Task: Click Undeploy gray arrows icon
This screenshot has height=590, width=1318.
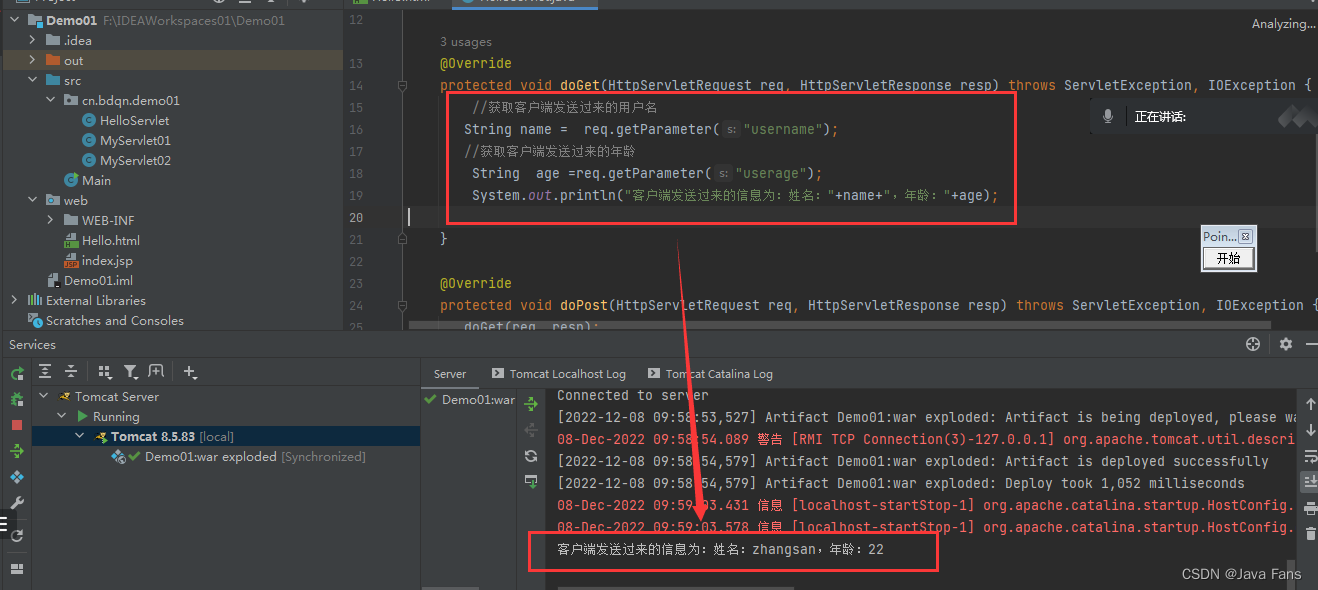Action: (x=532, y=430)
